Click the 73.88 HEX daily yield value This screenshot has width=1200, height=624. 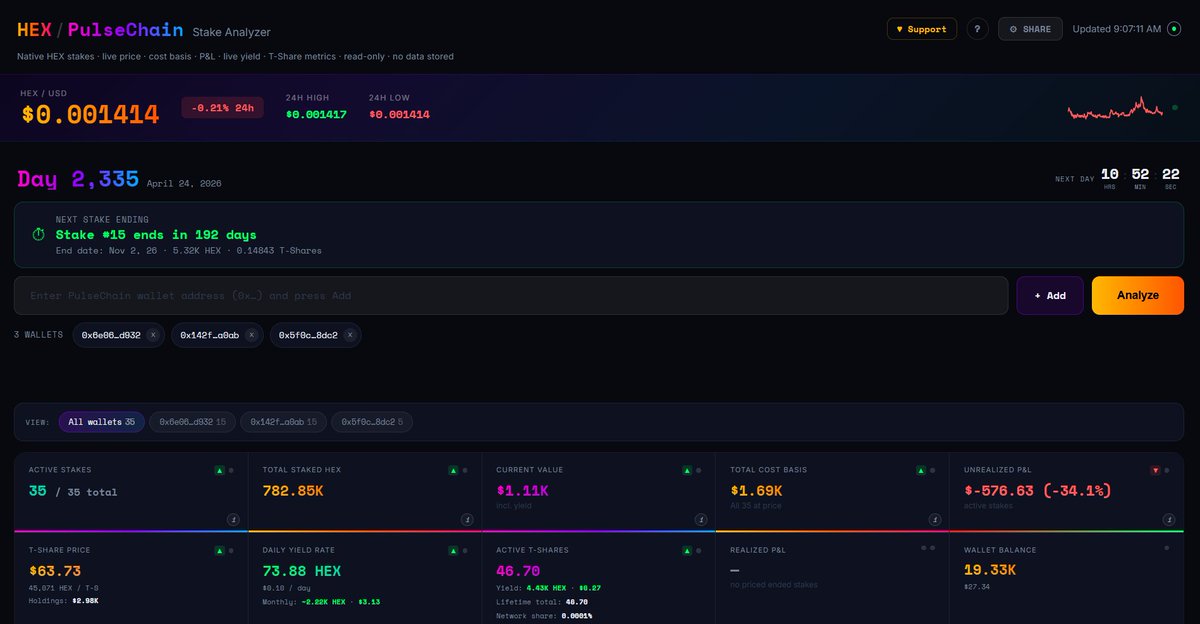301,571
